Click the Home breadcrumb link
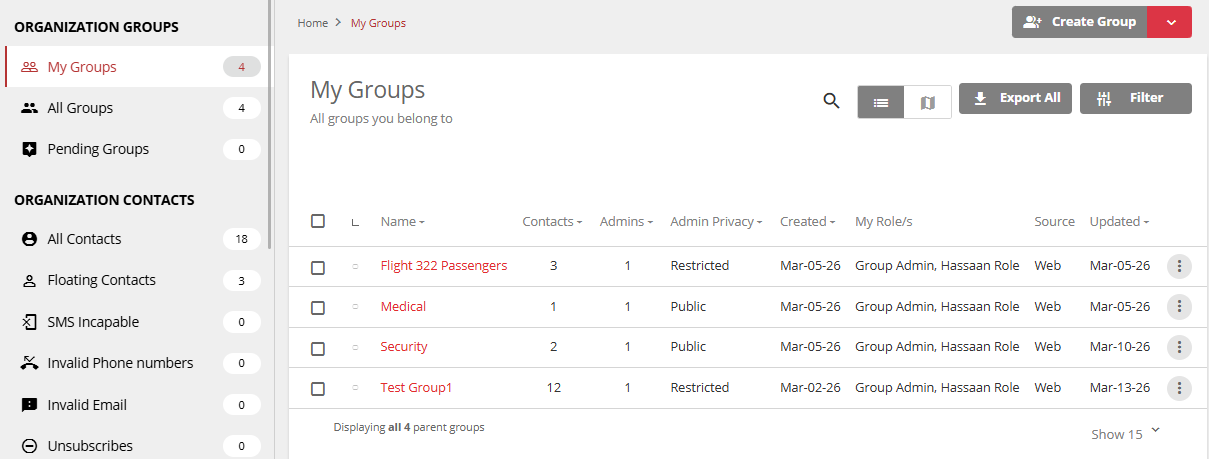The height and width of the screenshot is (459, 1209). click(312, 23)
